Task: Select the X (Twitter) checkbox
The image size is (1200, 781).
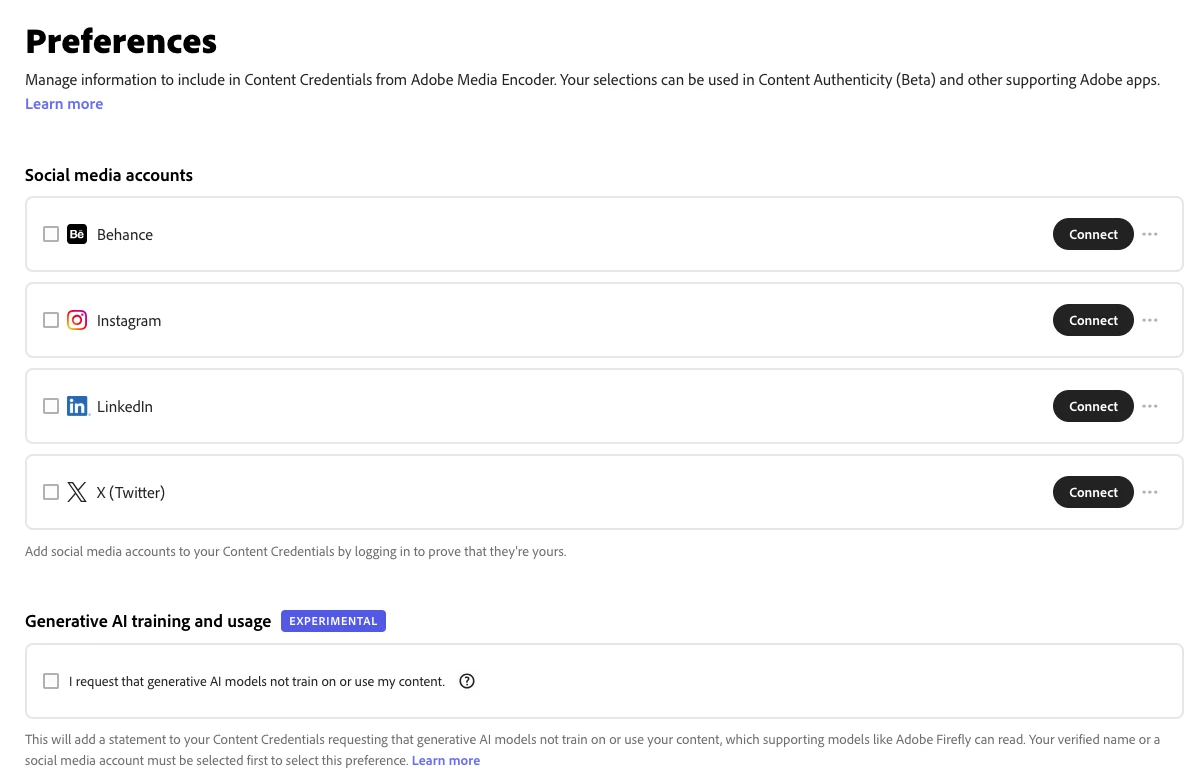Action: pos(51,492)
